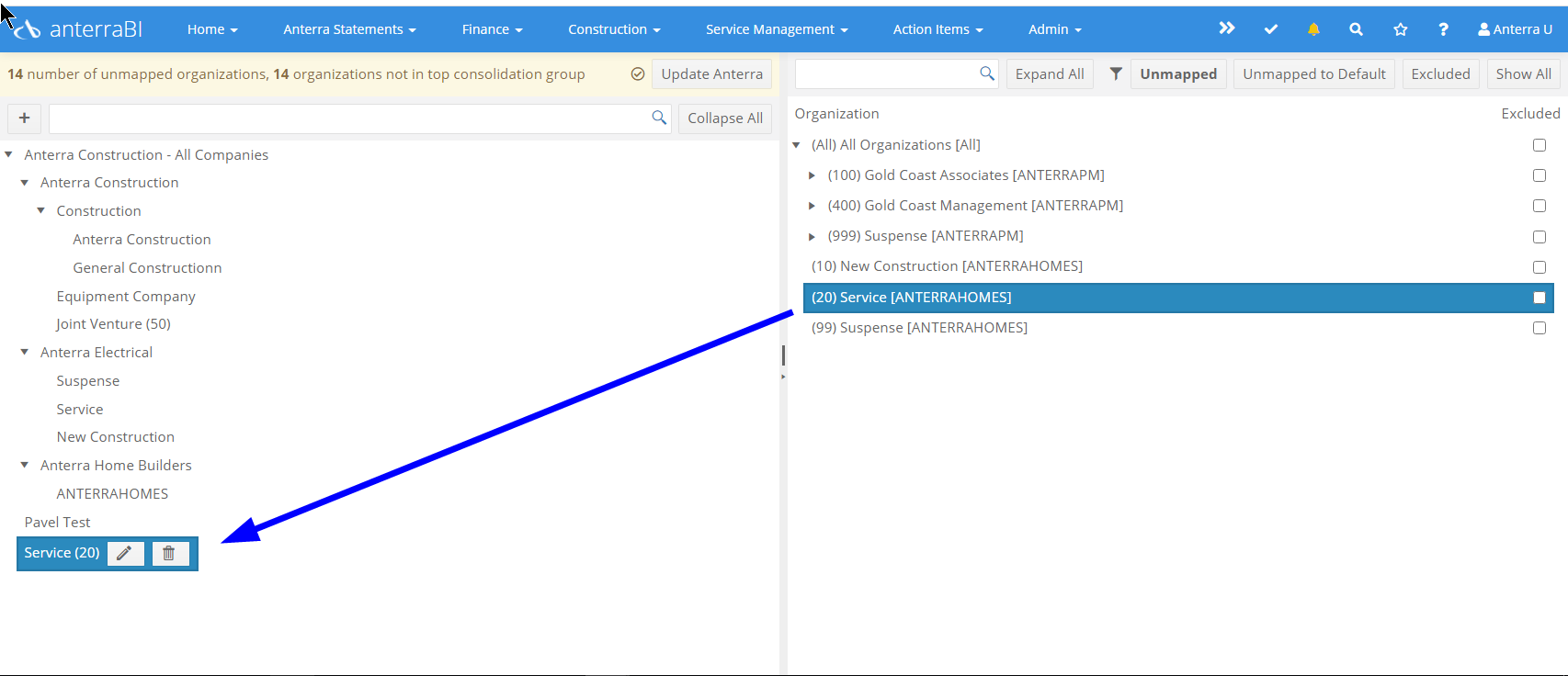
Task: Collapse the Anterra Construction tree node
Action: (25, 183)
